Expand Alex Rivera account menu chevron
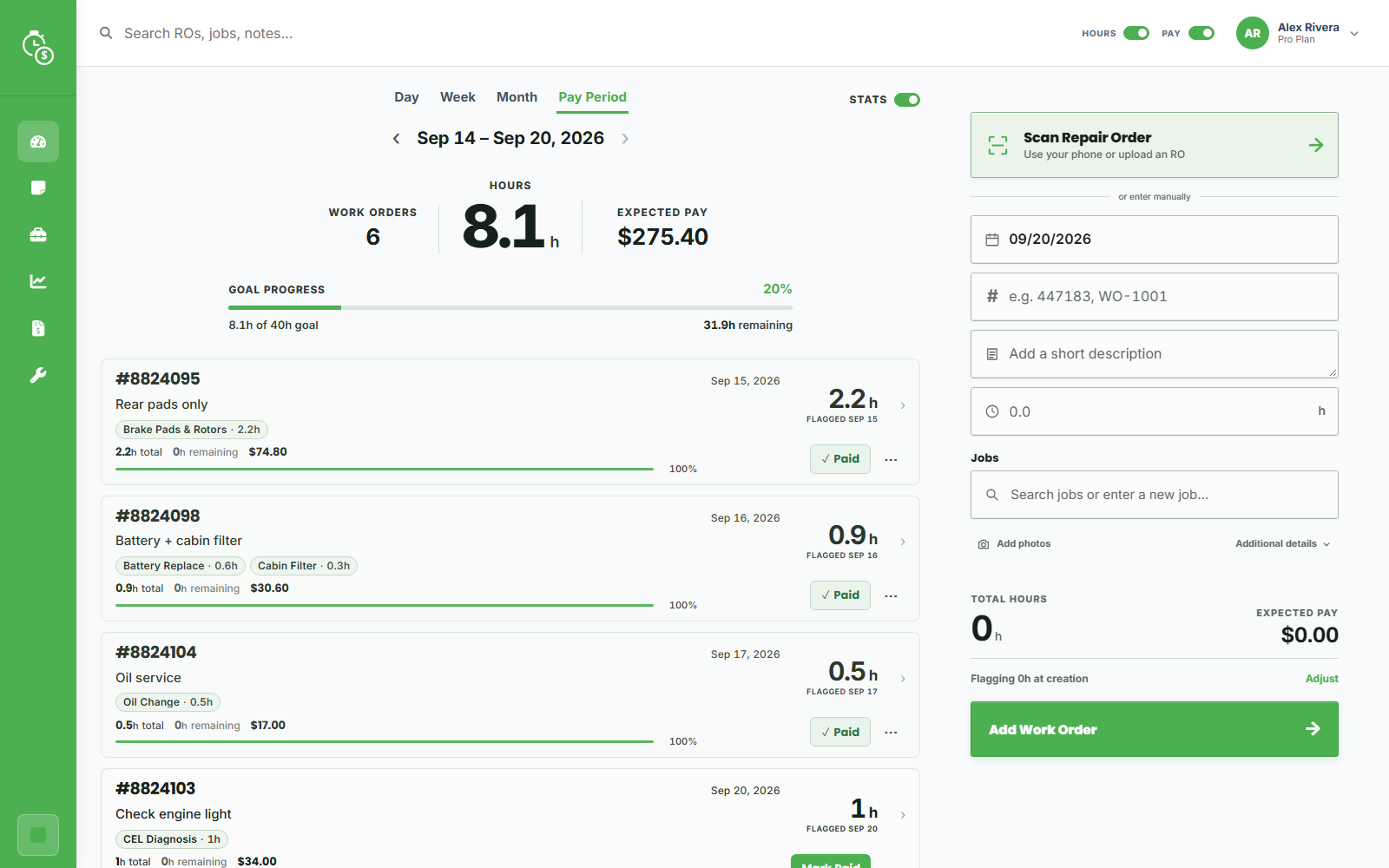Screen dimensions: 1389x868 [1354, 34]
